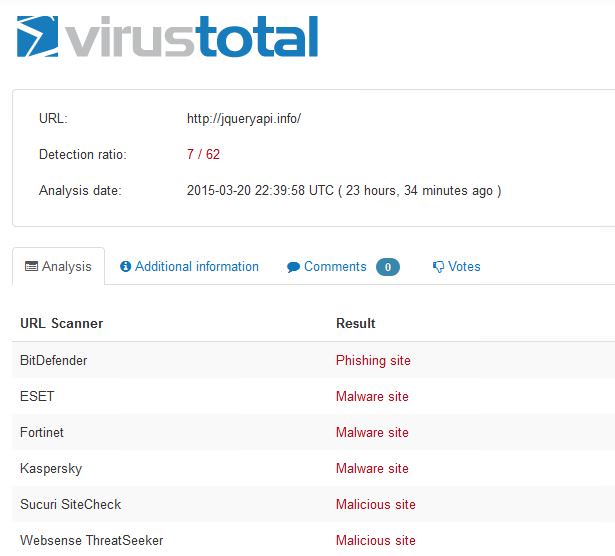This screenshot has width=615, height=556.
Task: Click Kaspersky's Malware site result
Action: (372, 469)
